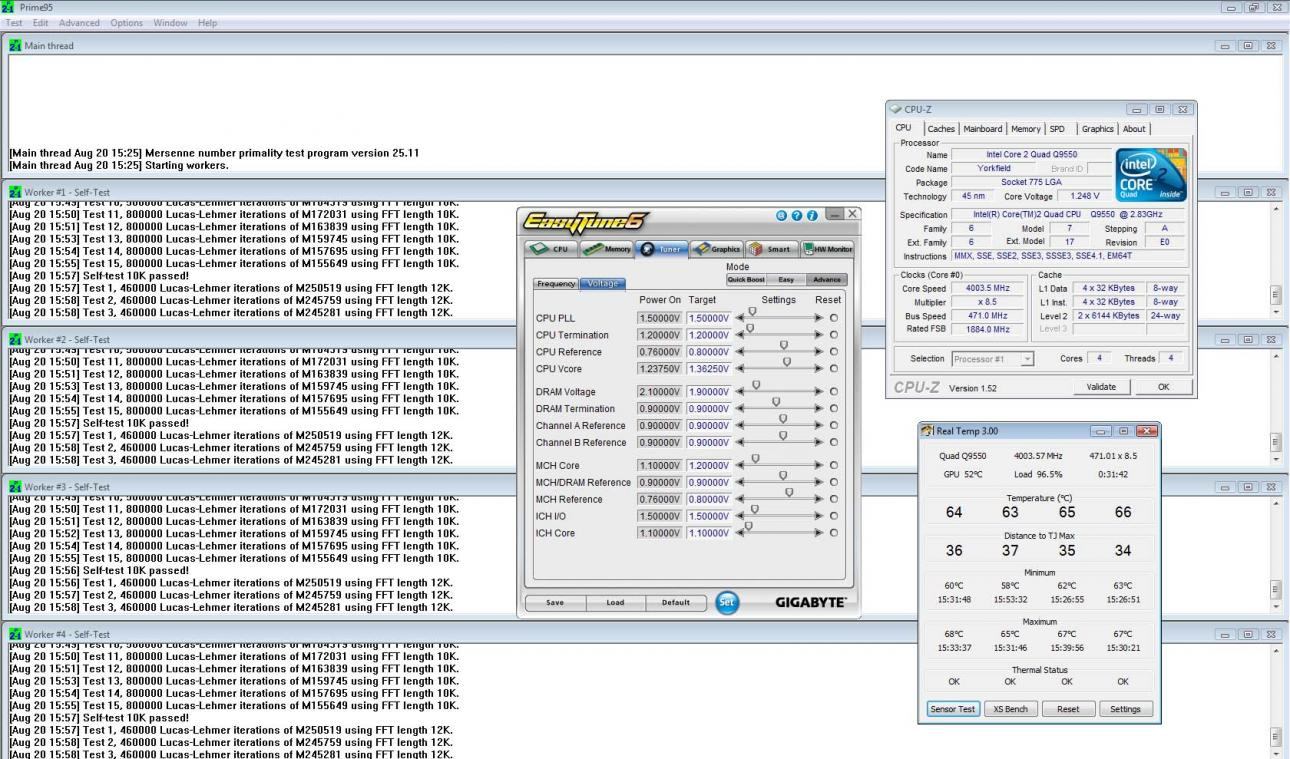Select Quick Boost mode in EasyTune6
1290x759 pixels.
(x=745, y=279)
